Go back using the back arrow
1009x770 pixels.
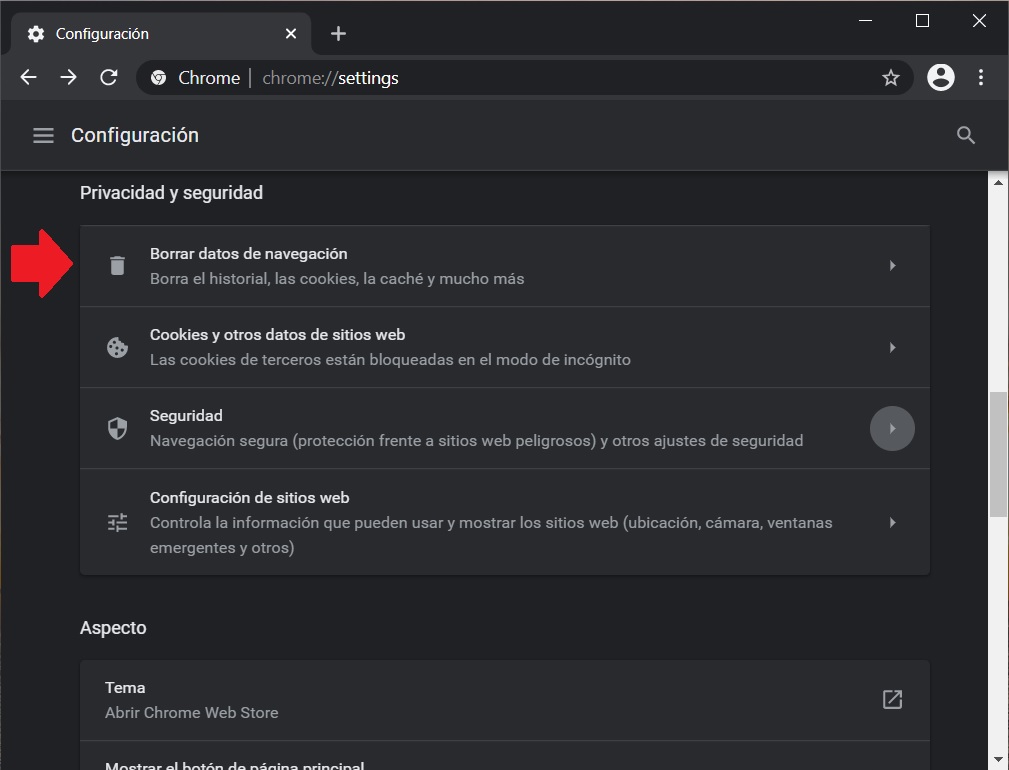click(x=29, y=78)
